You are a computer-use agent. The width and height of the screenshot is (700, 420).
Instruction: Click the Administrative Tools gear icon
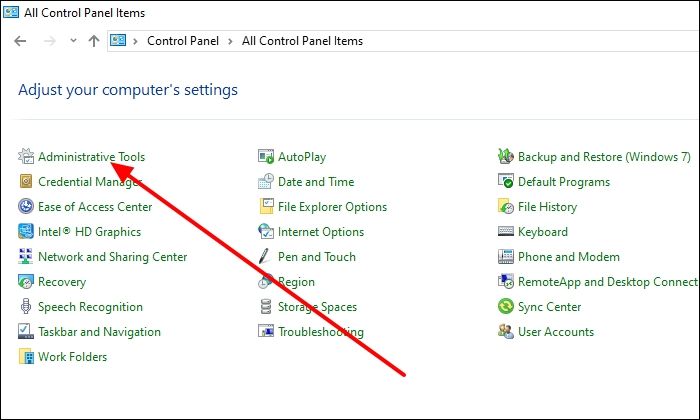tap(26, 157)
